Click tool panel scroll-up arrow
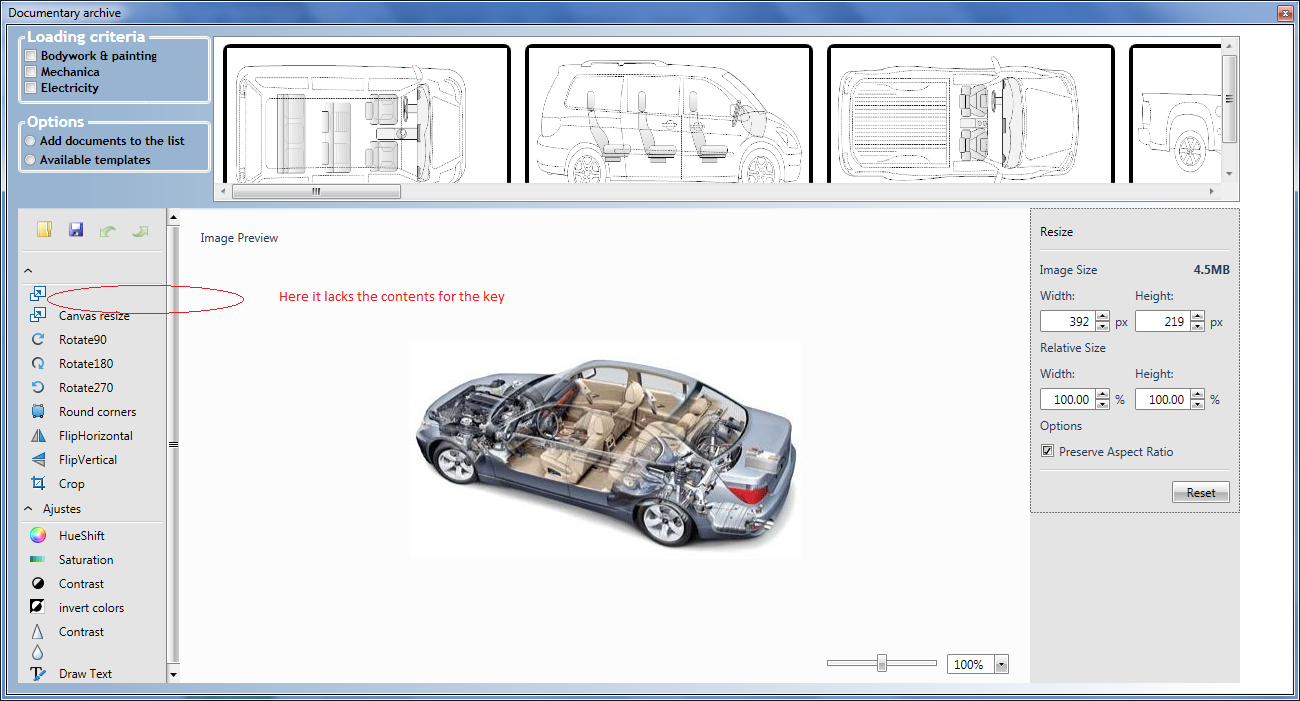Screen dimensions: 1300x701 [x=173, y=216]
